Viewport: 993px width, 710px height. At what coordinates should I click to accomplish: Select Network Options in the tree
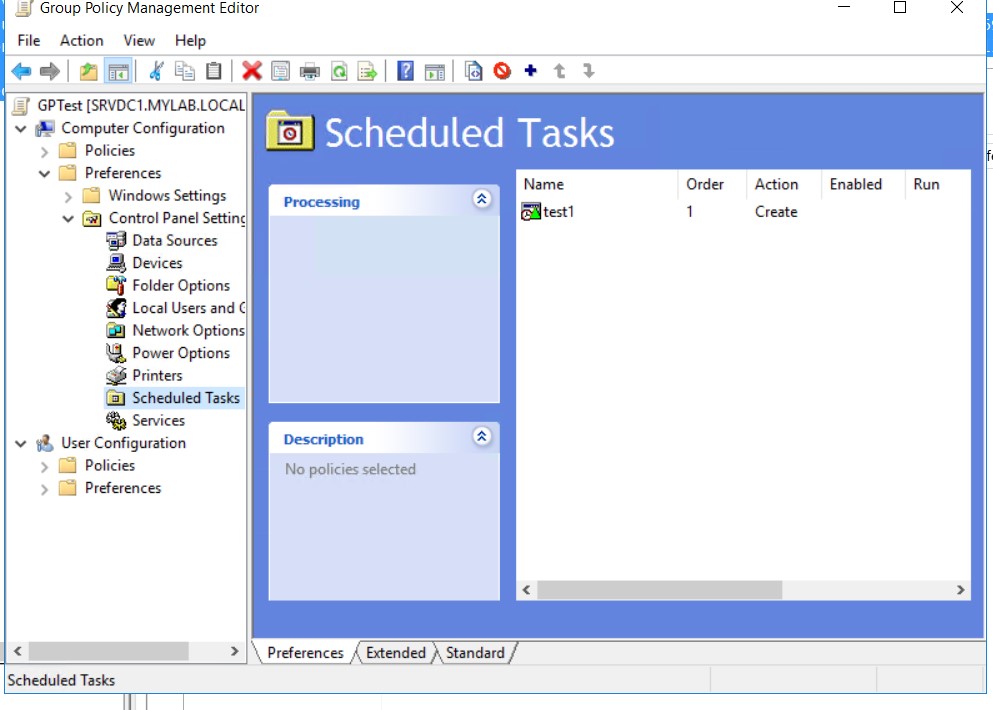coord(188,331)
